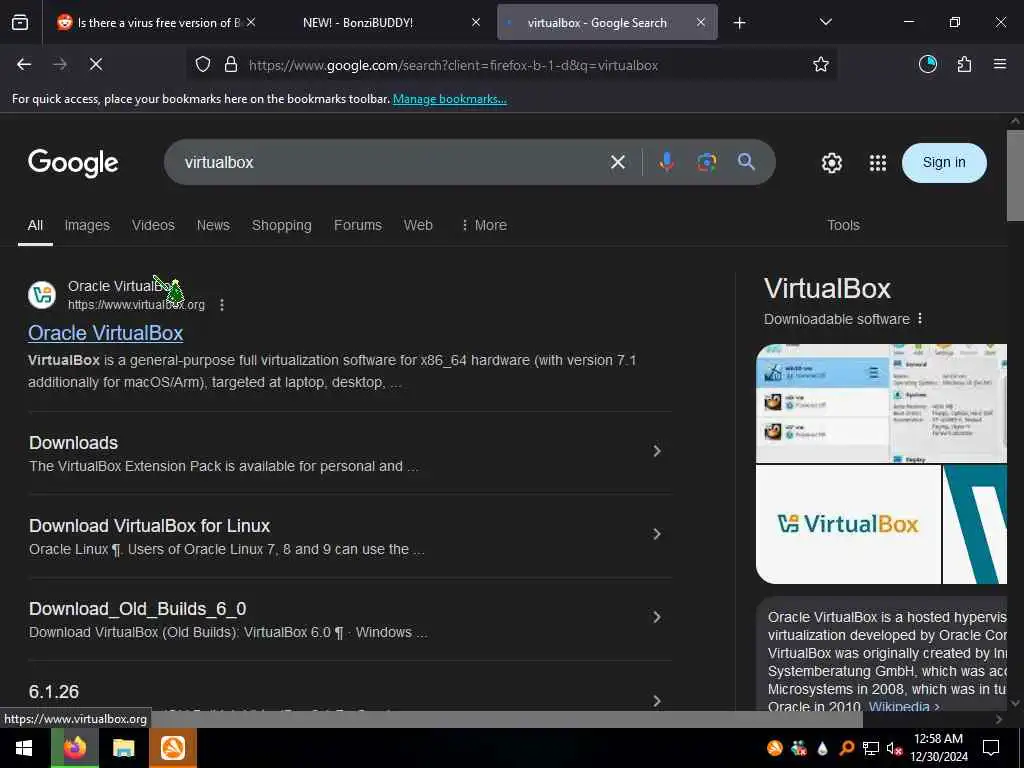Screen dimensions: 1024x768
Task: Open network icon in system tray
Action: click(871, 748)
